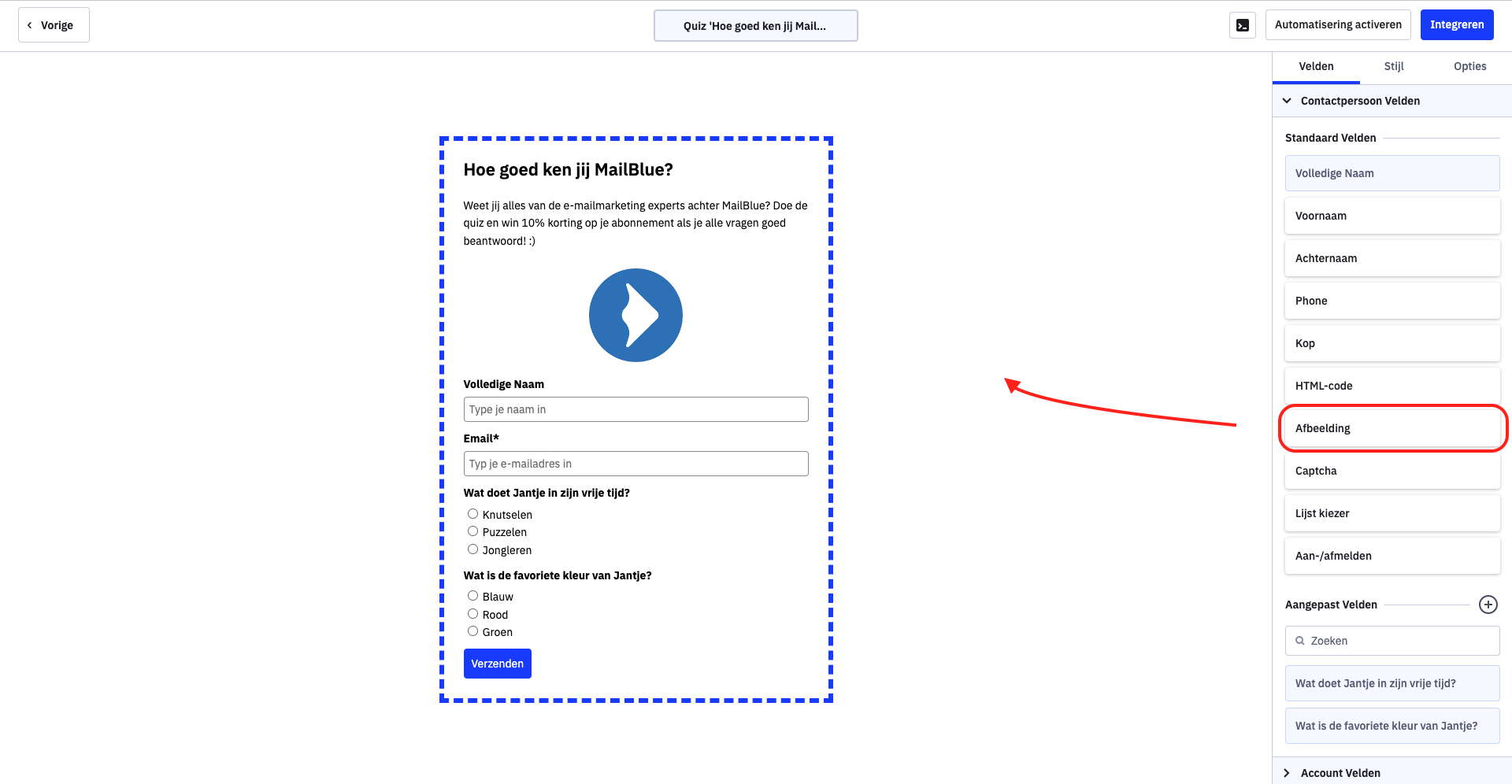Select the Afbeelding field block

click(1392, 428)
